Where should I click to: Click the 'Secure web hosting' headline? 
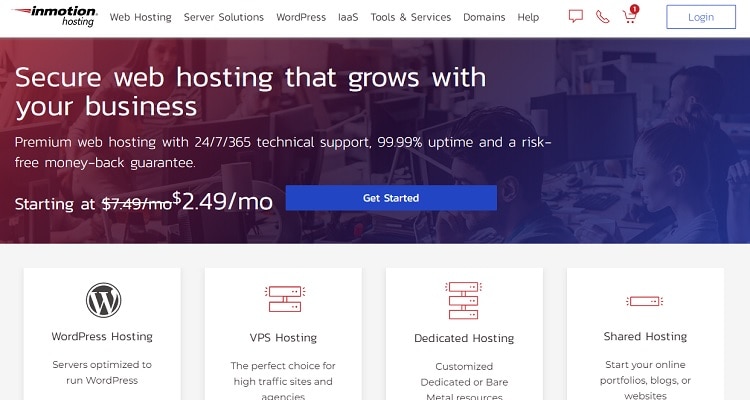tap(250, 92)
